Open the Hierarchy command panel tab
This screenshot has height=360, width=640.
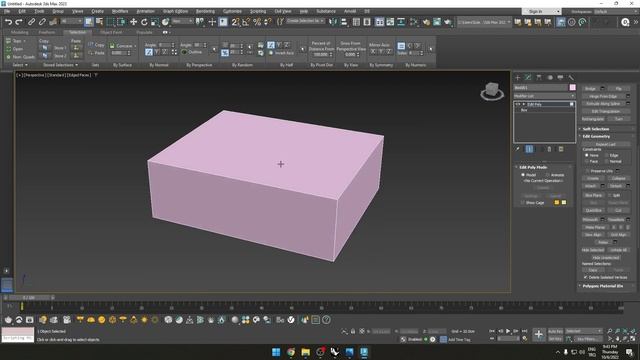pos(539,77)
